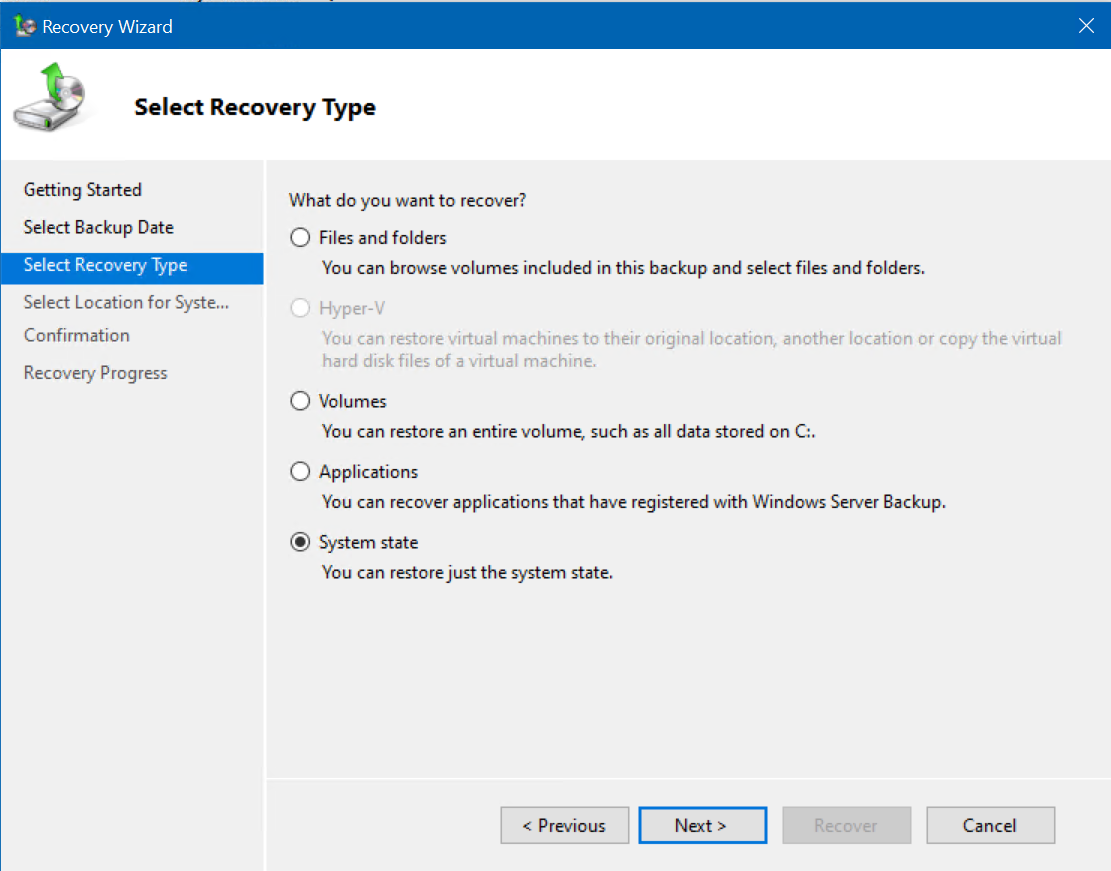Click the Select Recovery Type heading text
Image resolution: width=1111 pixels, height=871 pixels.
click(254, 107)
